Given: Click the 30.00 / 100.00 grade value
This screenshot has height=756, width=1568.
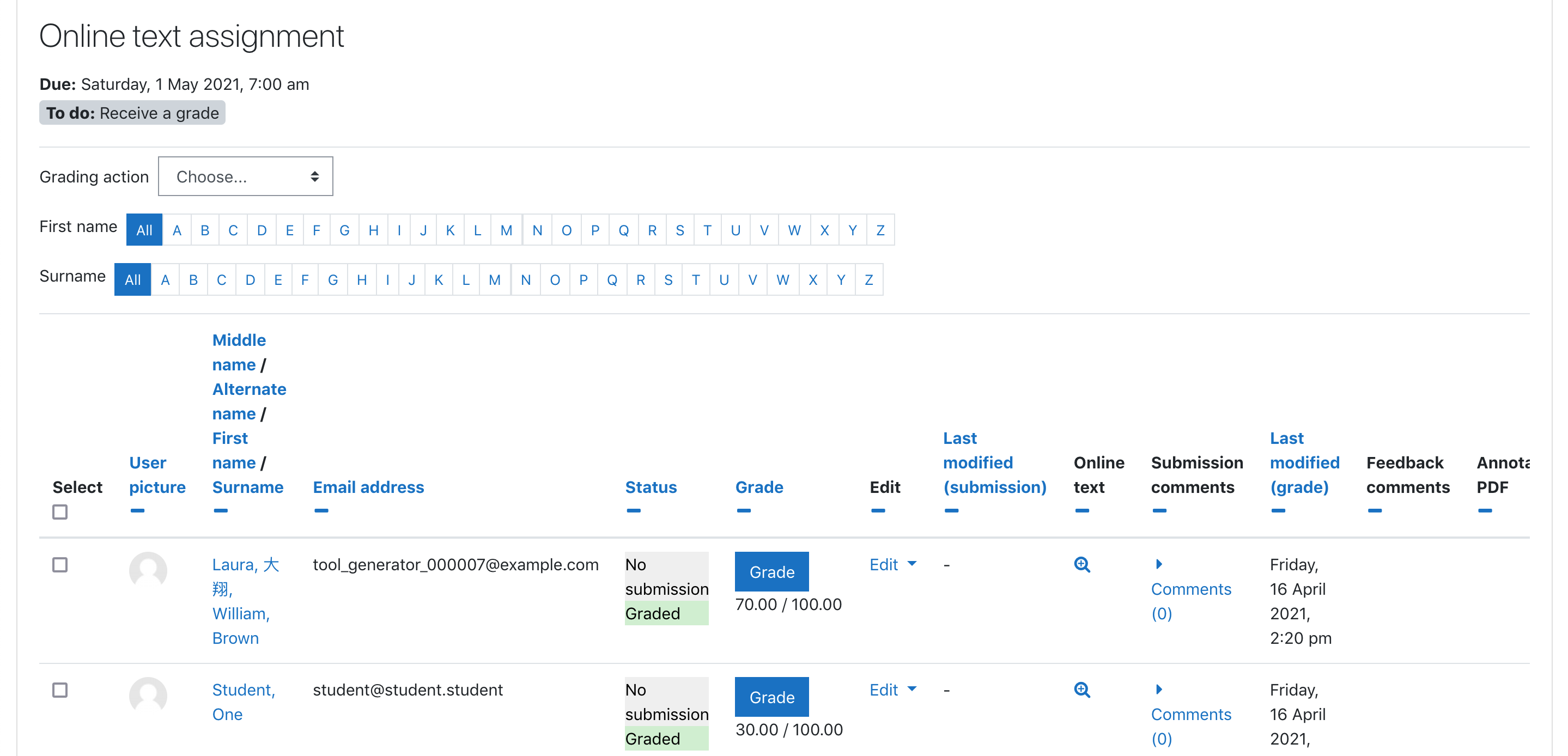Looking at the screenshot, I should point(789,730).
